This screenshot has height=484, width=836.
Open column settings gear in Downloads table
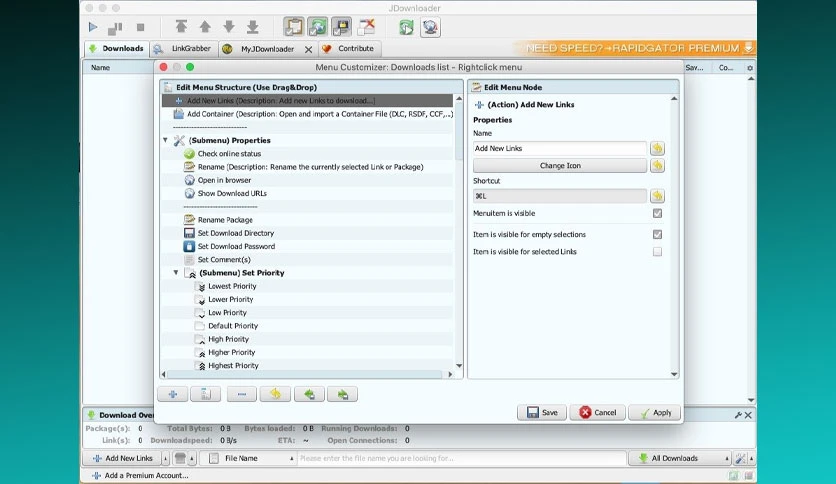[x=750, y=68]
